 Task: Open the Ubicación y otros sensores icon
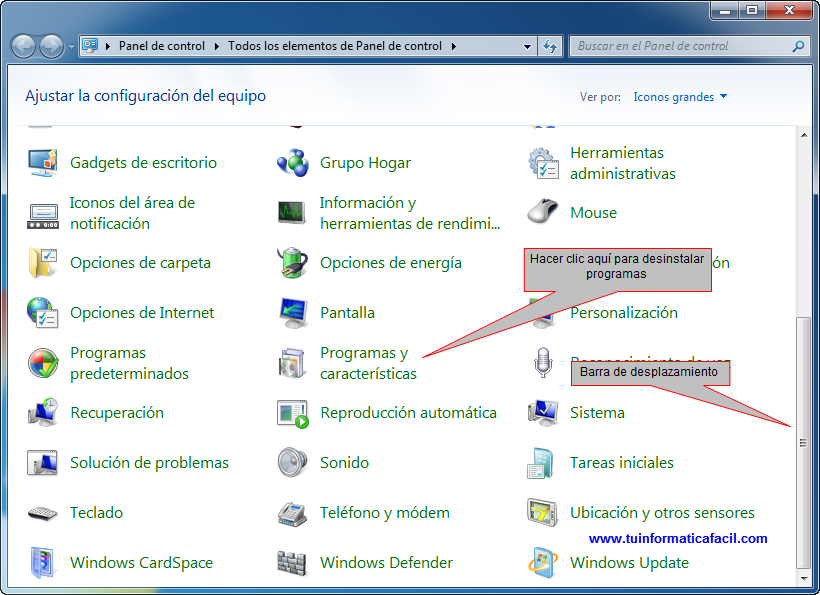[x=543, y=512]
